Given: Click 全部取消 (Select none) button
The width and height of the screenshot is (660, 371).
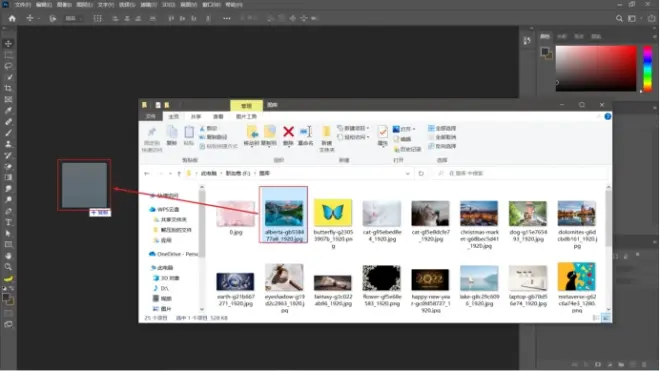Looking at the screenshot, I should [x=442, y=137].
